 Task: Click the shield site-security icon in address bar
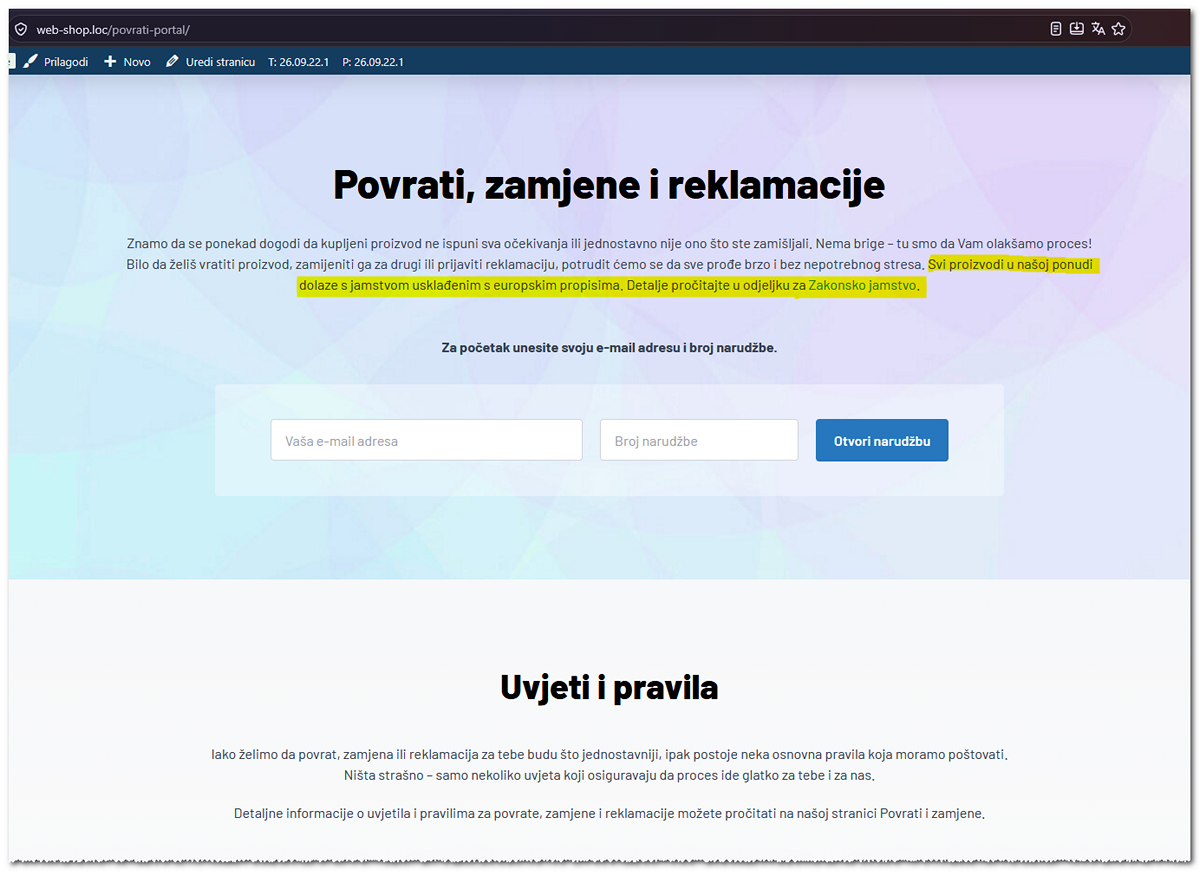[x=20, y=29]
